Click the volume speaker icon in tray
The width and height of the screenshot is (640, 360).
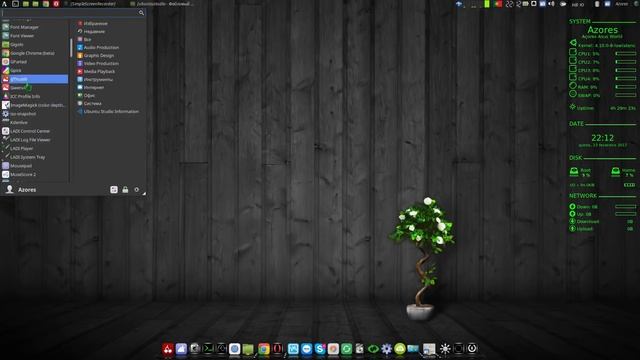(551, 4)
